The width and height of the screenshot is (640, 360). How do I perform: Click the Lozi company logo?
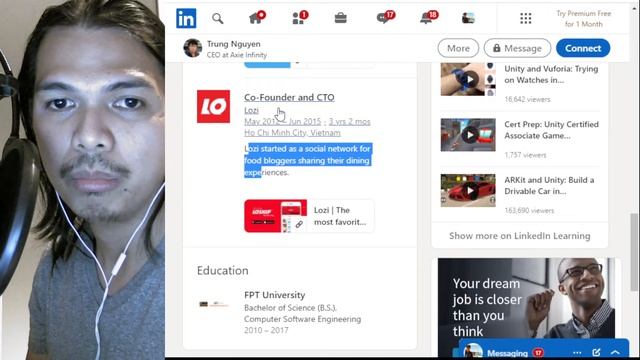coord(213,106)
